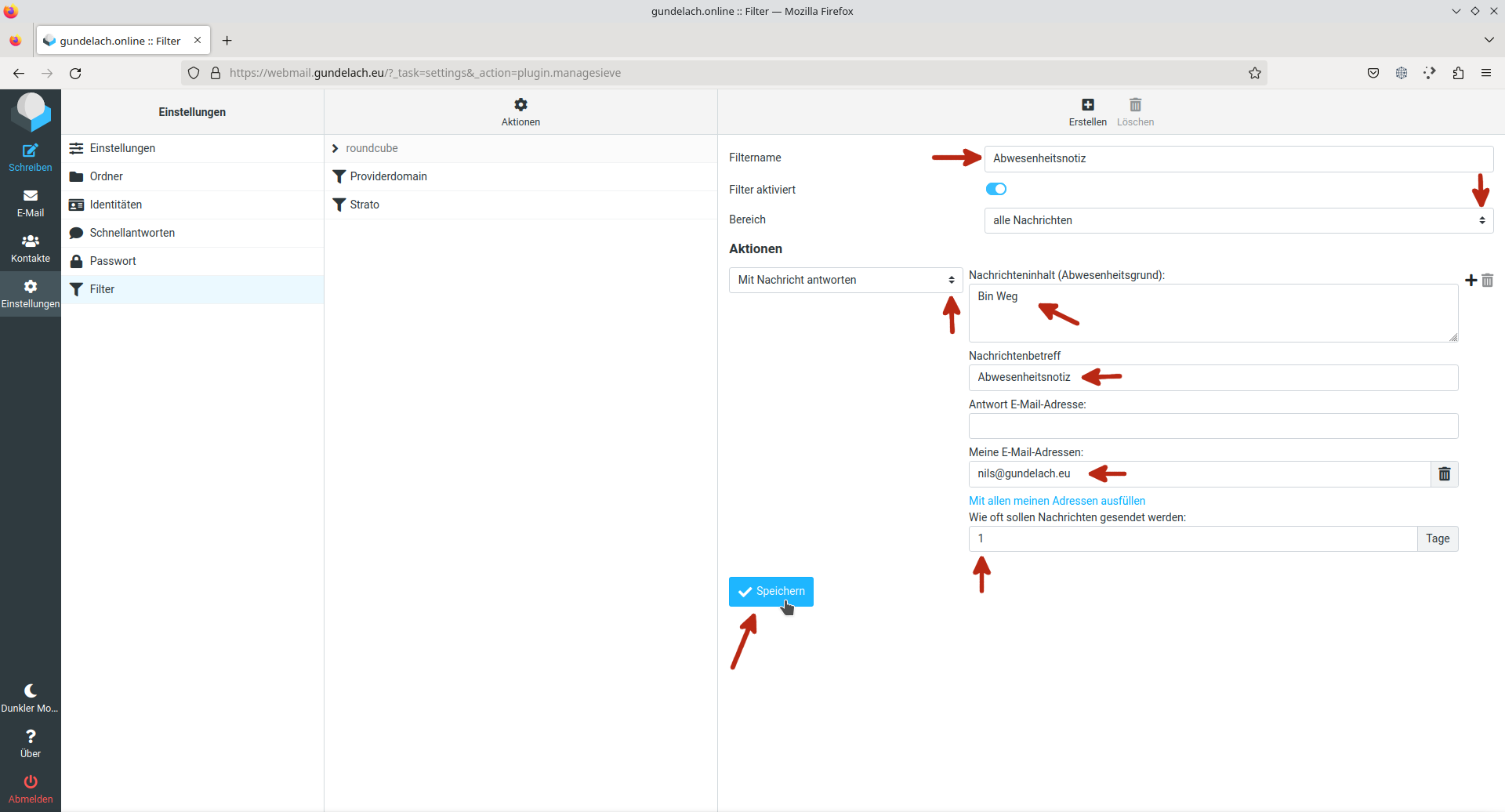The image size is (1505, 812).
Task: Delete the nils@gundelach.eu address entry
Action: click(x=1444, y=474)
